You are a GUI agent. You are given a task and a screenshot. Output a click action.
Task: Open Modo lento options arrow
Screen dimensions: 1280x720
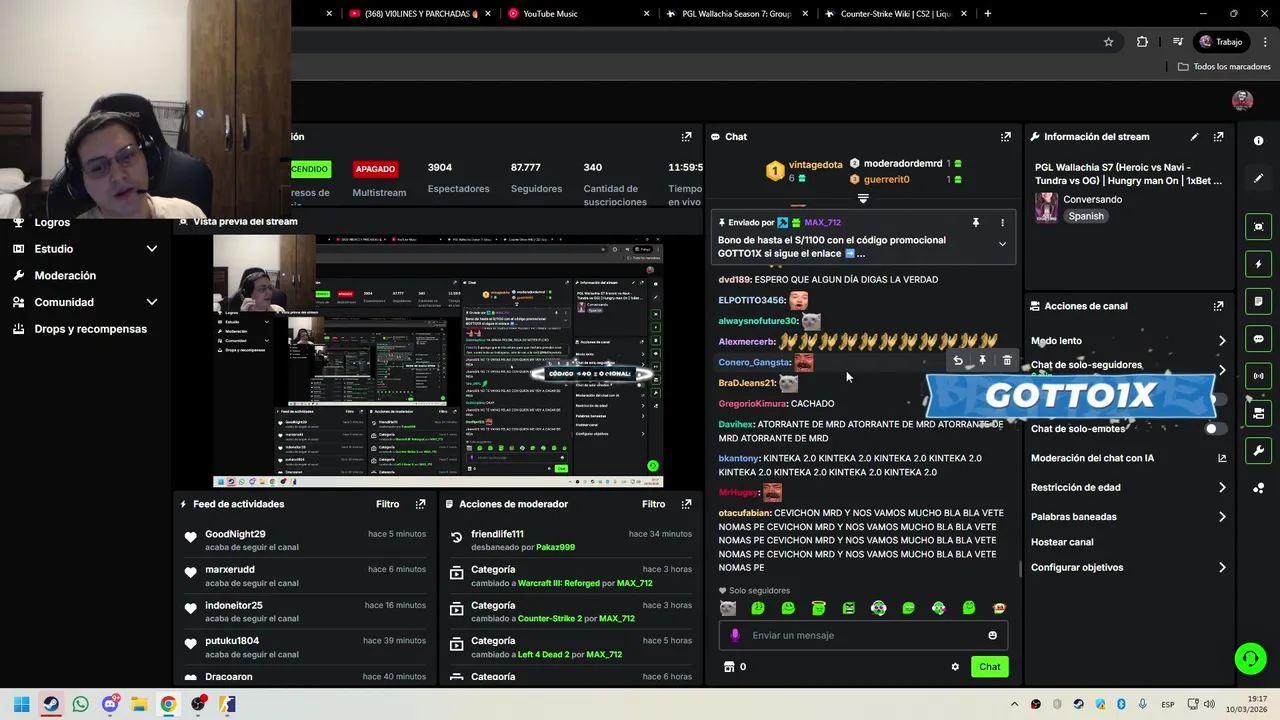1222,341
